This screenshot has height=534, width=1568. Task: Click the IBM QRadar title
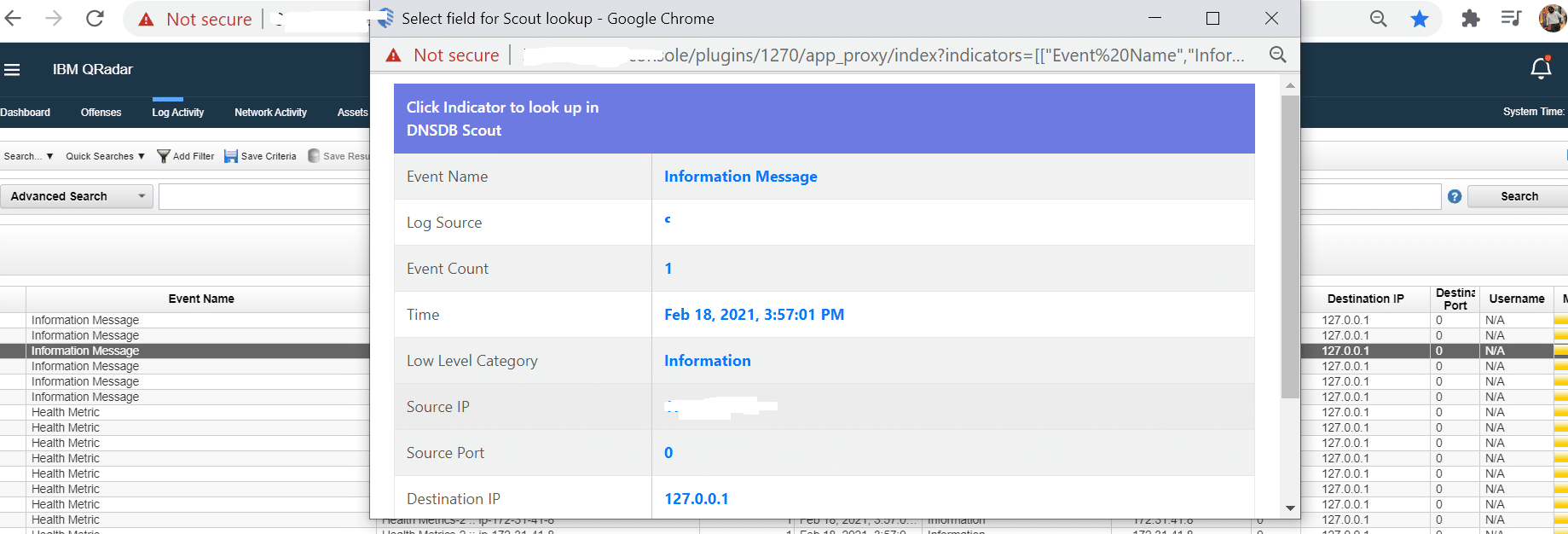[93, 69]
